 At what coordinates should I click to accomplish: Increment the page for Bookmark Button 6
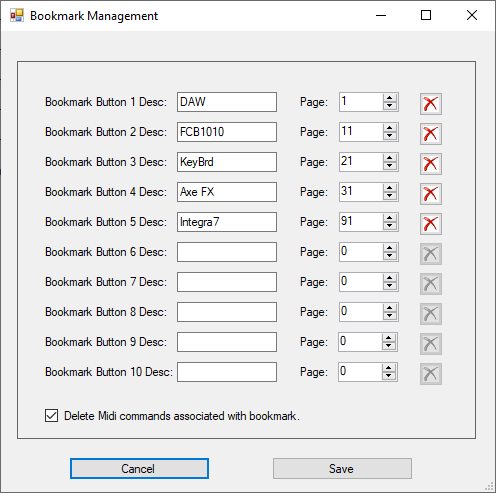point(389,248)
